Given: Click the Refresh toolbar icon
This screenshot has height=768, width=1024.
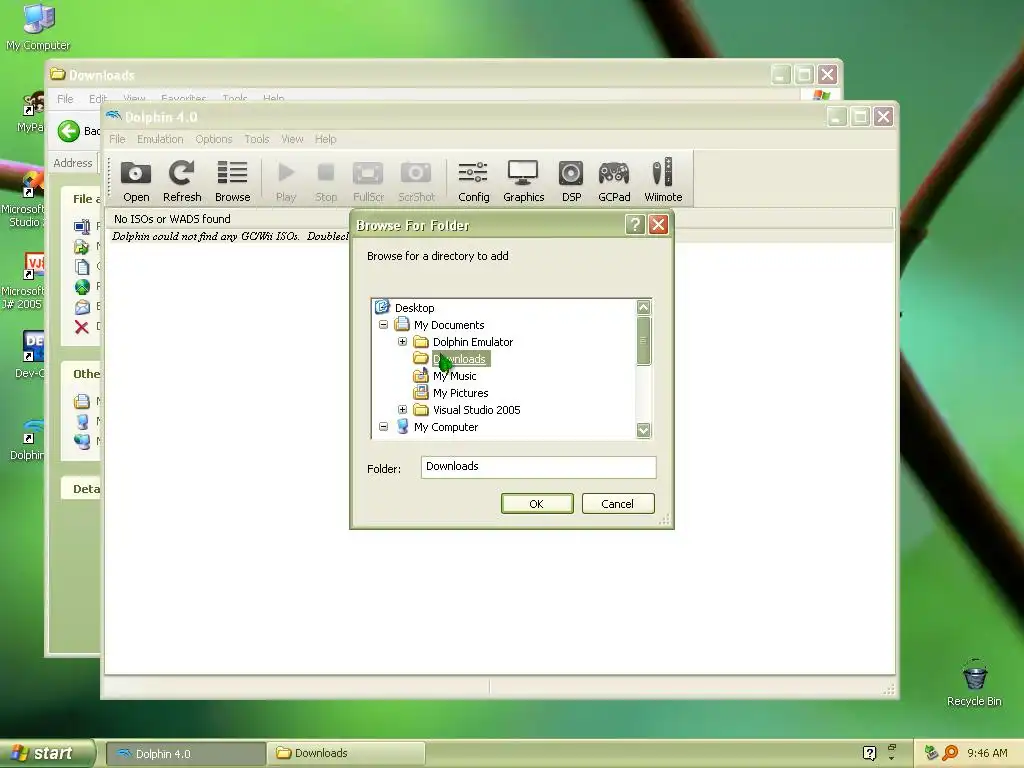Looking at the screenshot, I should 182,181.
